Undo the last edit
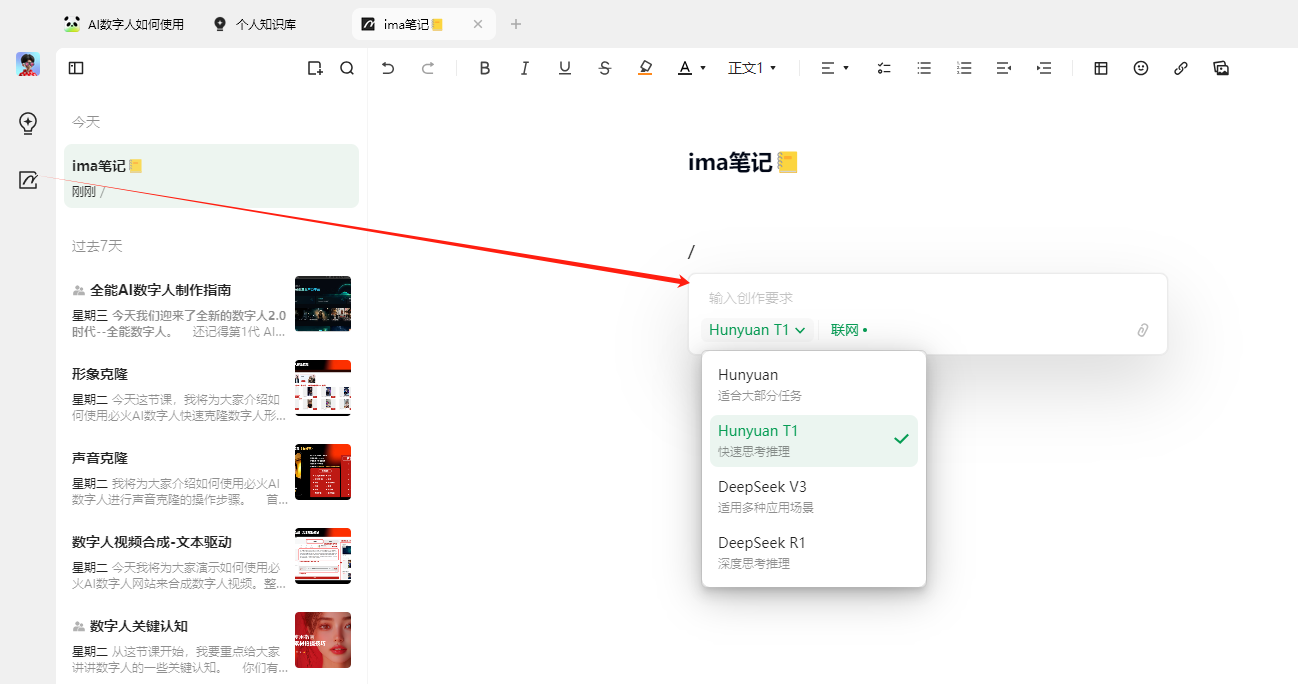This screenshot has height=684, width=1298. pyautogui.click(x=388, y=68)
